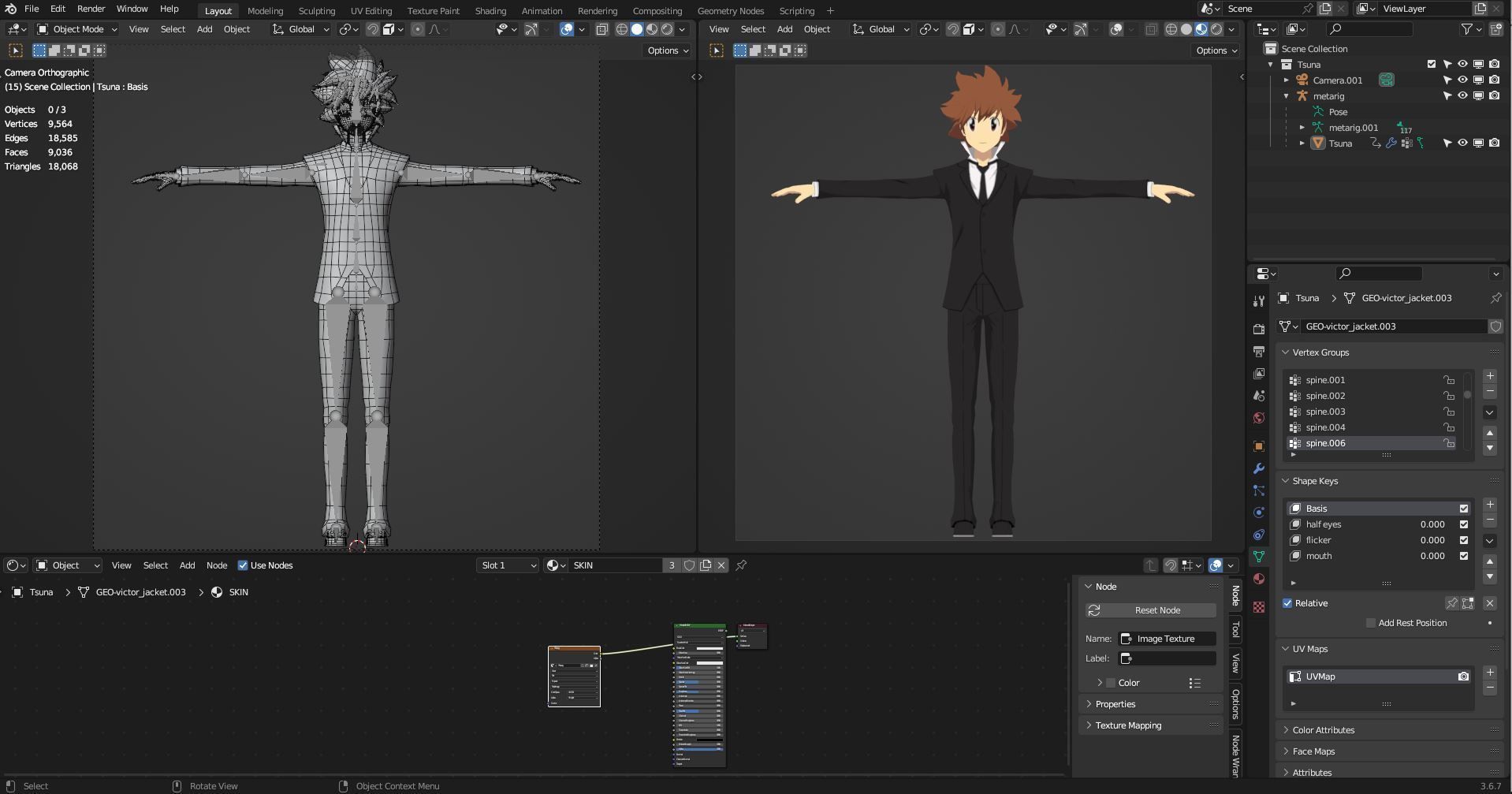Open the Tool properties tab icon
1512x794 pixels.
[x=1259, y=300]
